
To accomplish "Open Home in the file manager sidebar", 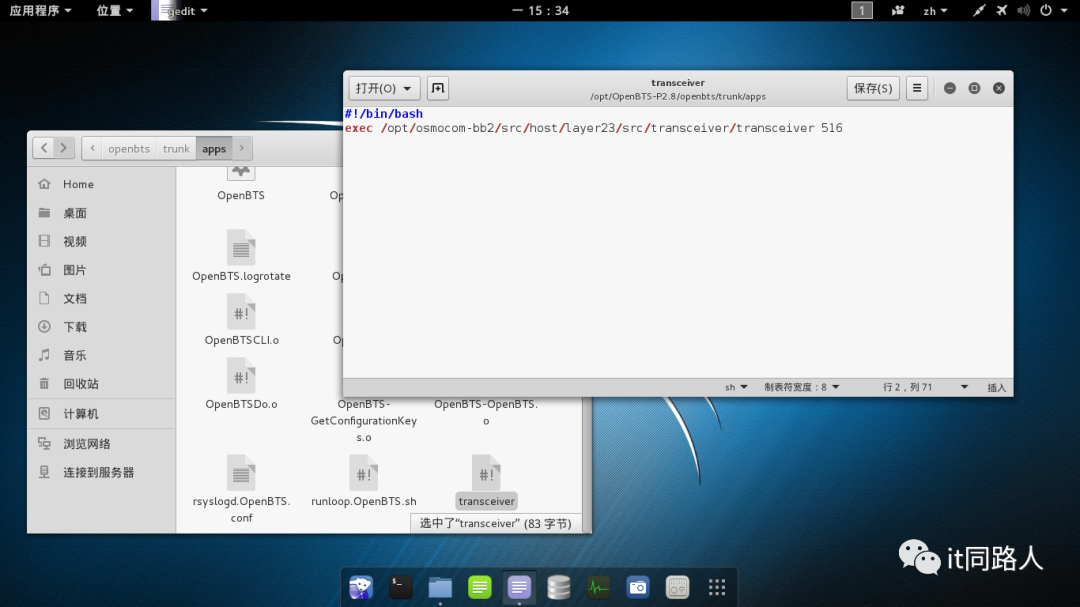I will (x=101, y=184).
